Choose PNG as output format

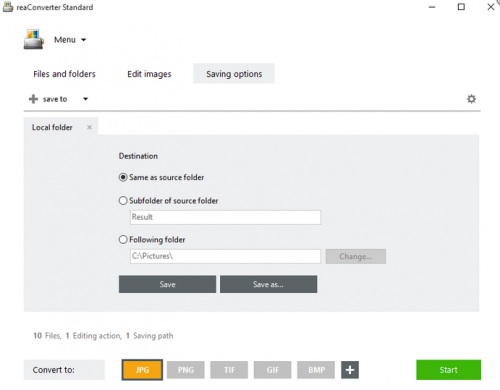(186, 370)
